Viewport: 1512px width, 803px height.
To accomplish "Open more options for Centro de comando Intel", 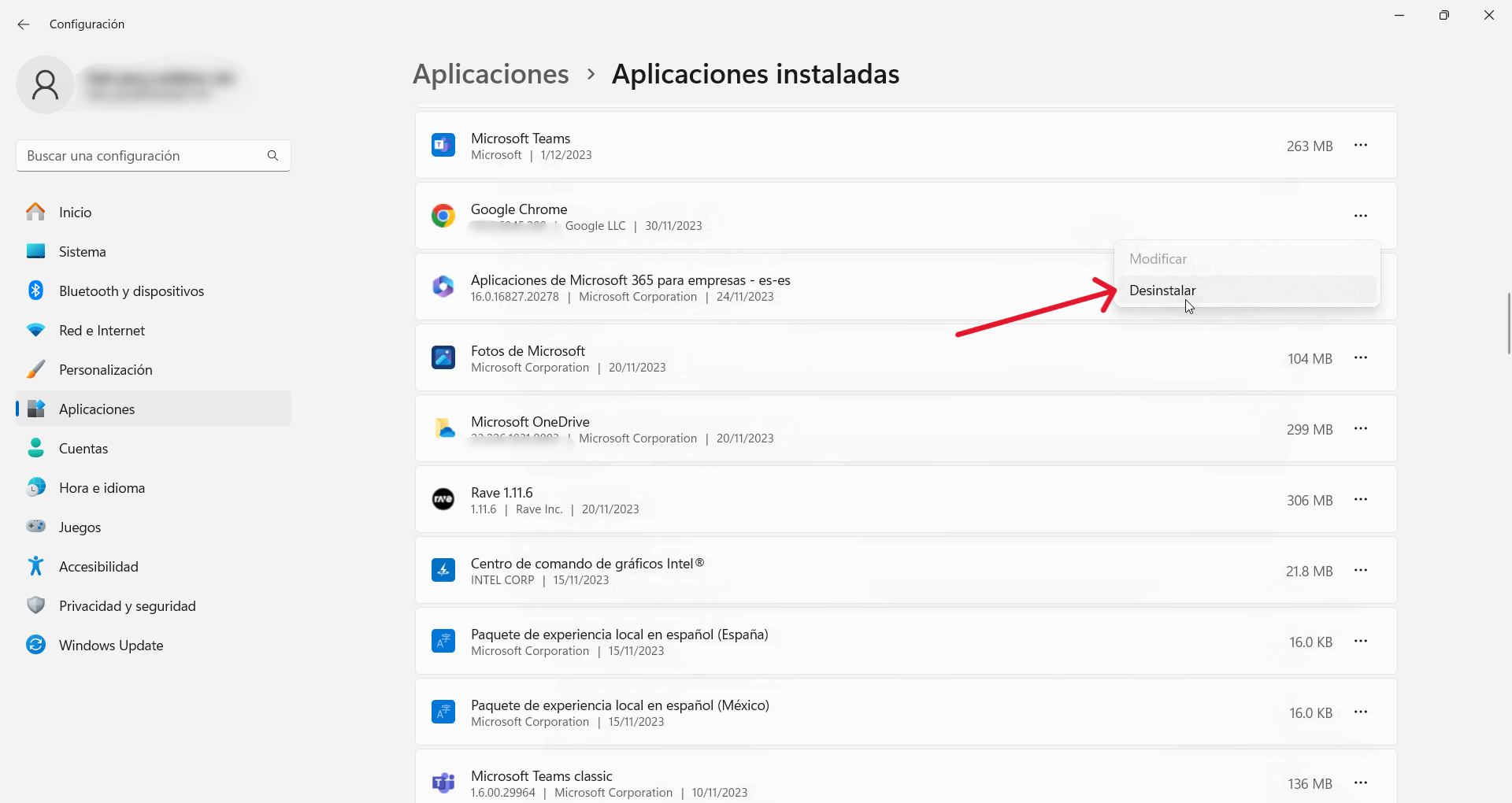I will click(1361, 570).
